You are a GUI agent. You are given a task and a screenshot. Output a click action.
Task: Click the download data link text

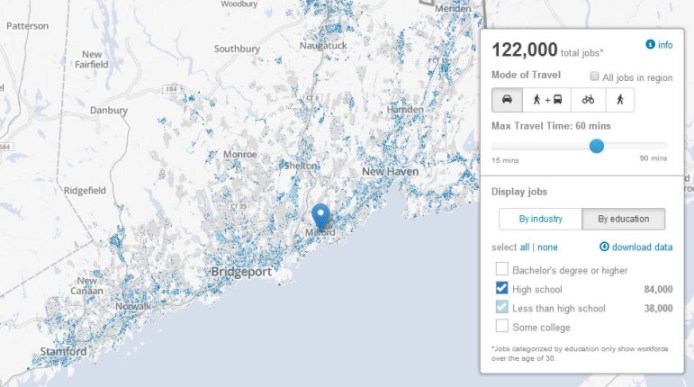642,247
